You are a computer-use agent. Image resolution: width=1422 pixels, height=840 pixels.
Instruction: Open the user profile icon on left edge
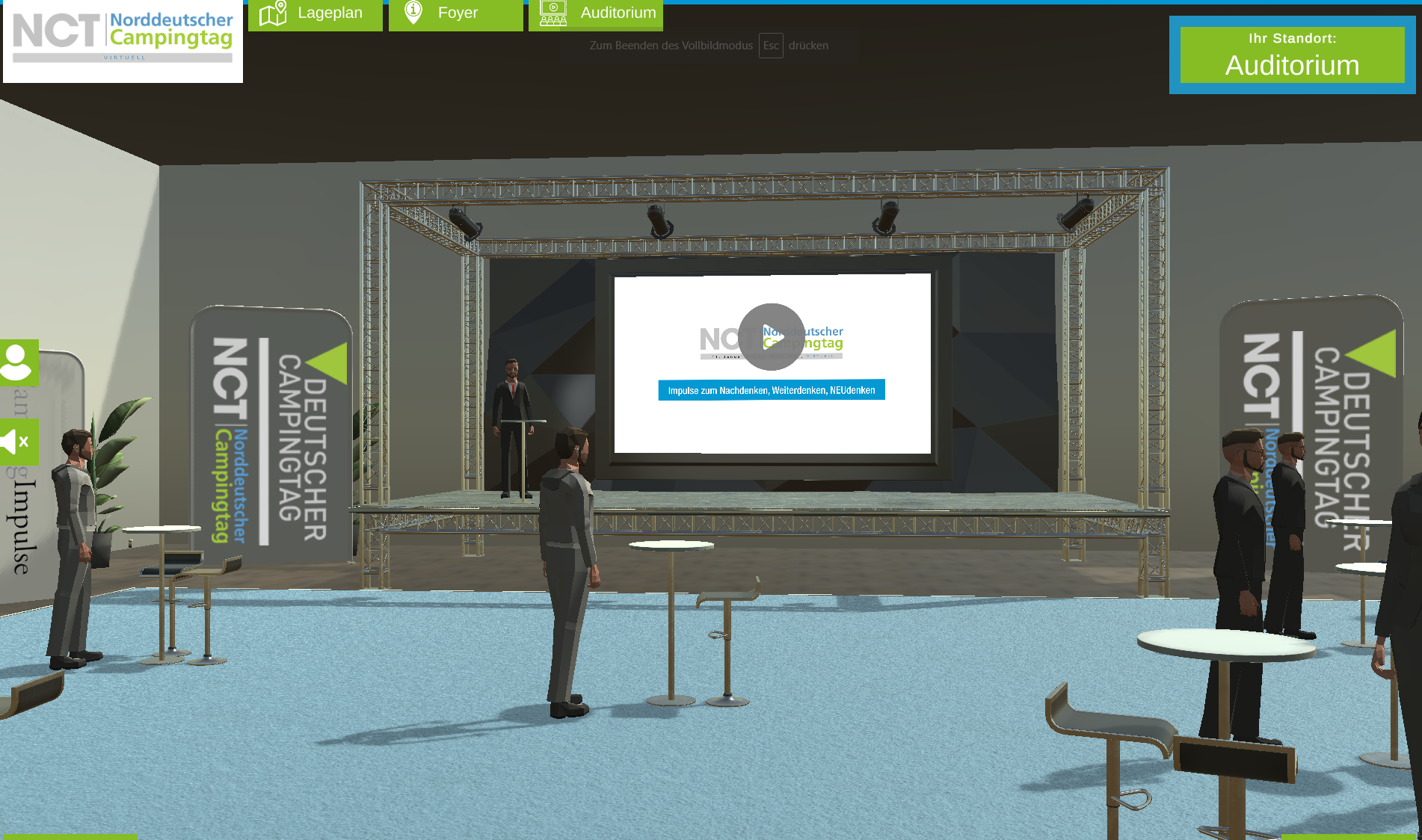pos(18,362)
